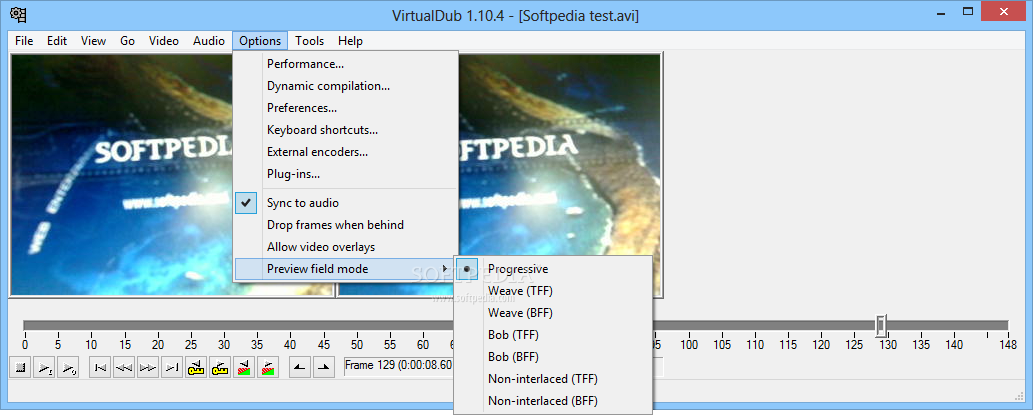Open Performance... settings
The image size is (1033, 415).
(346, 64)
